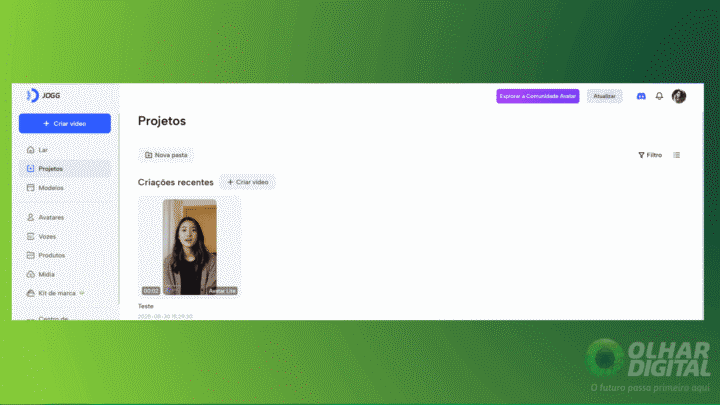720x405 pixels.
Task: Open notifications bell icon
Action: (x=659, y=96)
